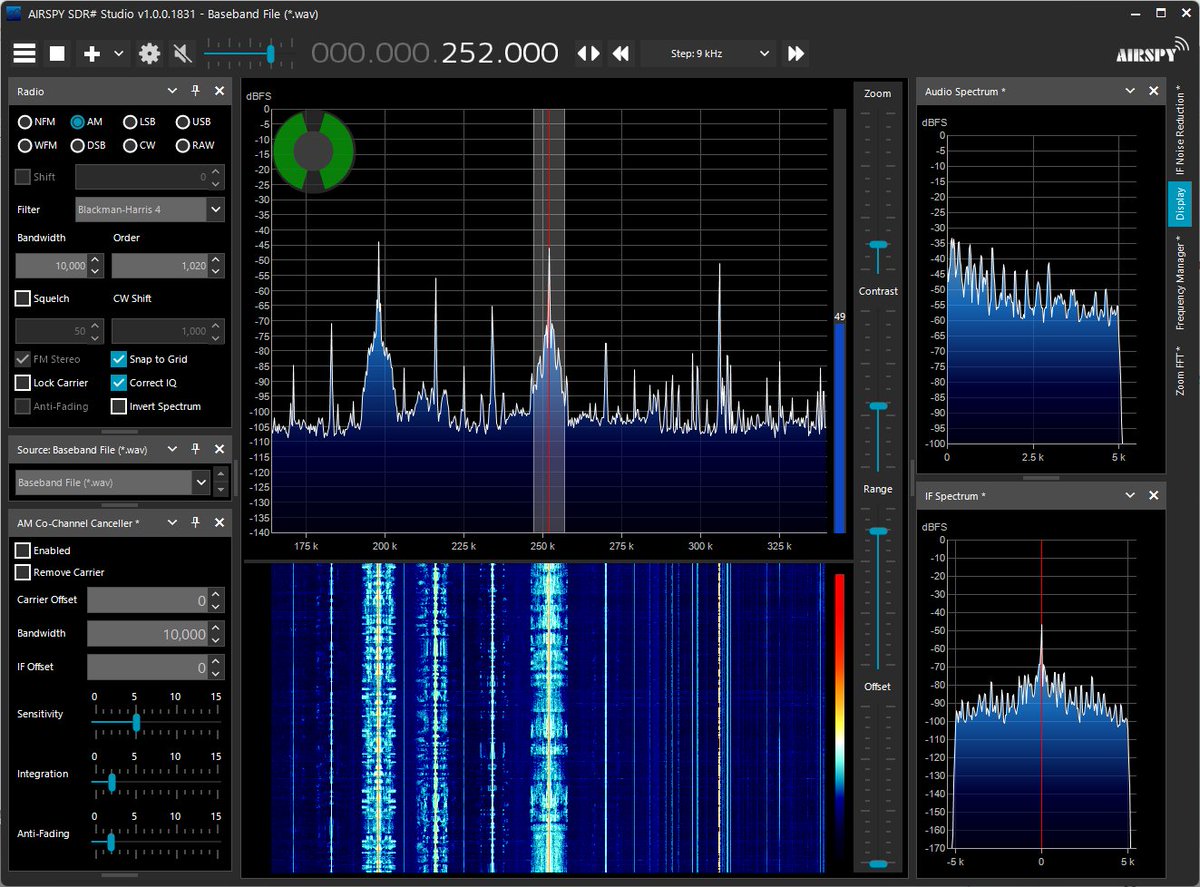
Task: Step frequency forward with double-arrow button
Action: [795, 53]
